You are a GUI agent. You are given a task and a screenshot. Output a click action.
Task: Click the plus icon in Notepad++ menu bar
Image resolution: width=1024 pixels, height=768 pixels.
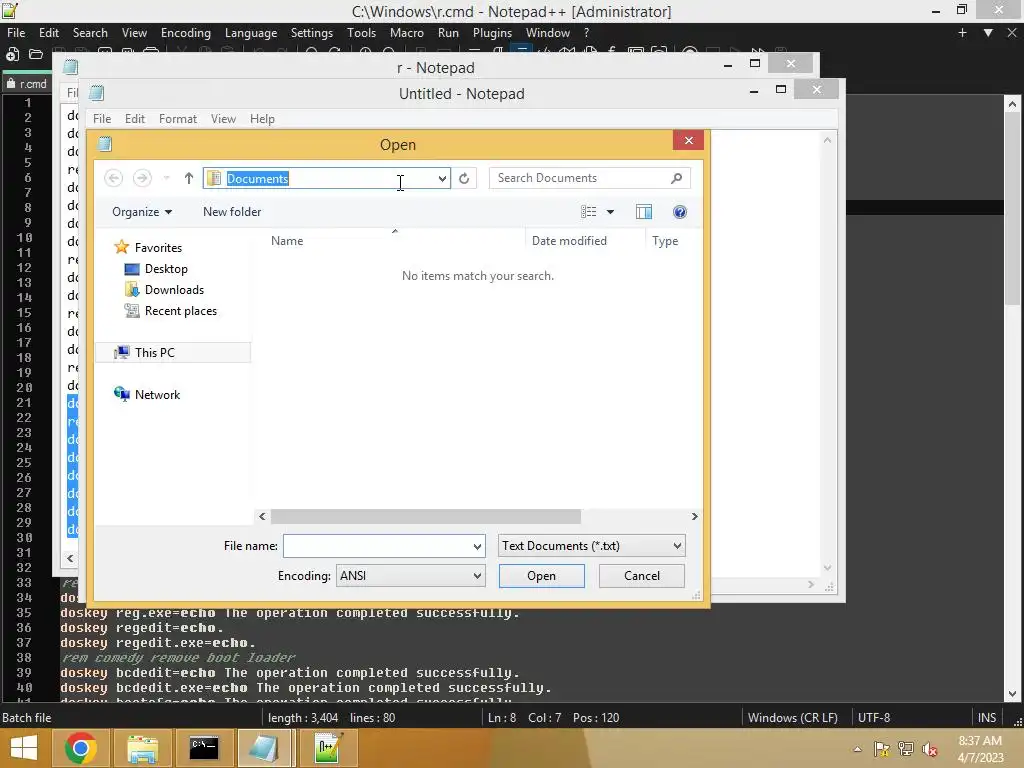tap(962, 33)
